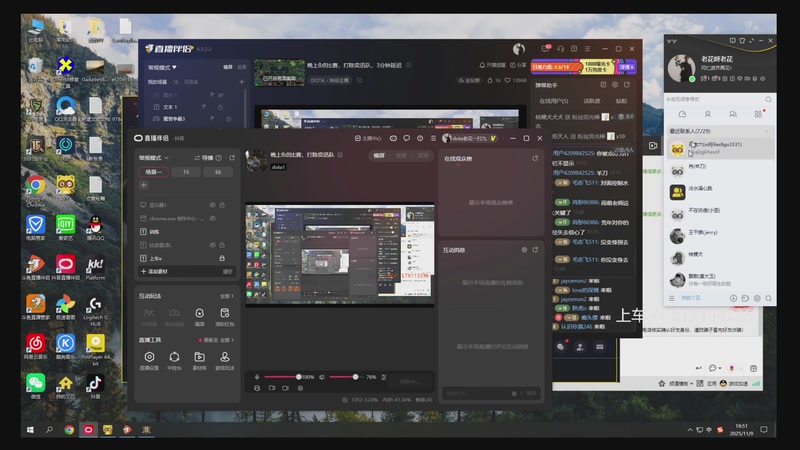The width and height of the screenshot is (800, 450).
Task: Switch preview orientation to 双屏
Action: pyautogui.click(x=423, y=156)
